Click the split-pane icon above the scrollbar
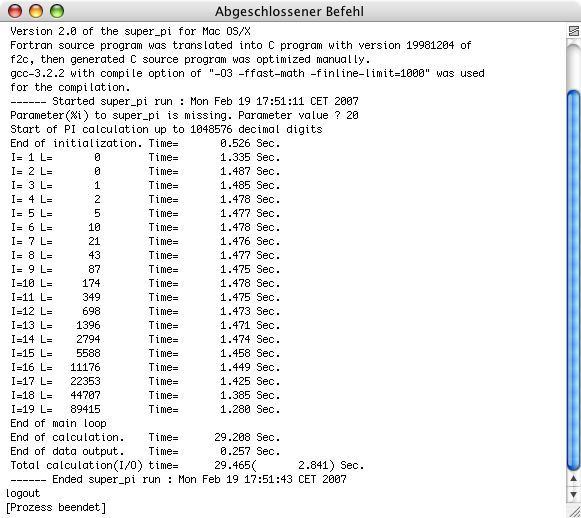 (x=573, y=31)
